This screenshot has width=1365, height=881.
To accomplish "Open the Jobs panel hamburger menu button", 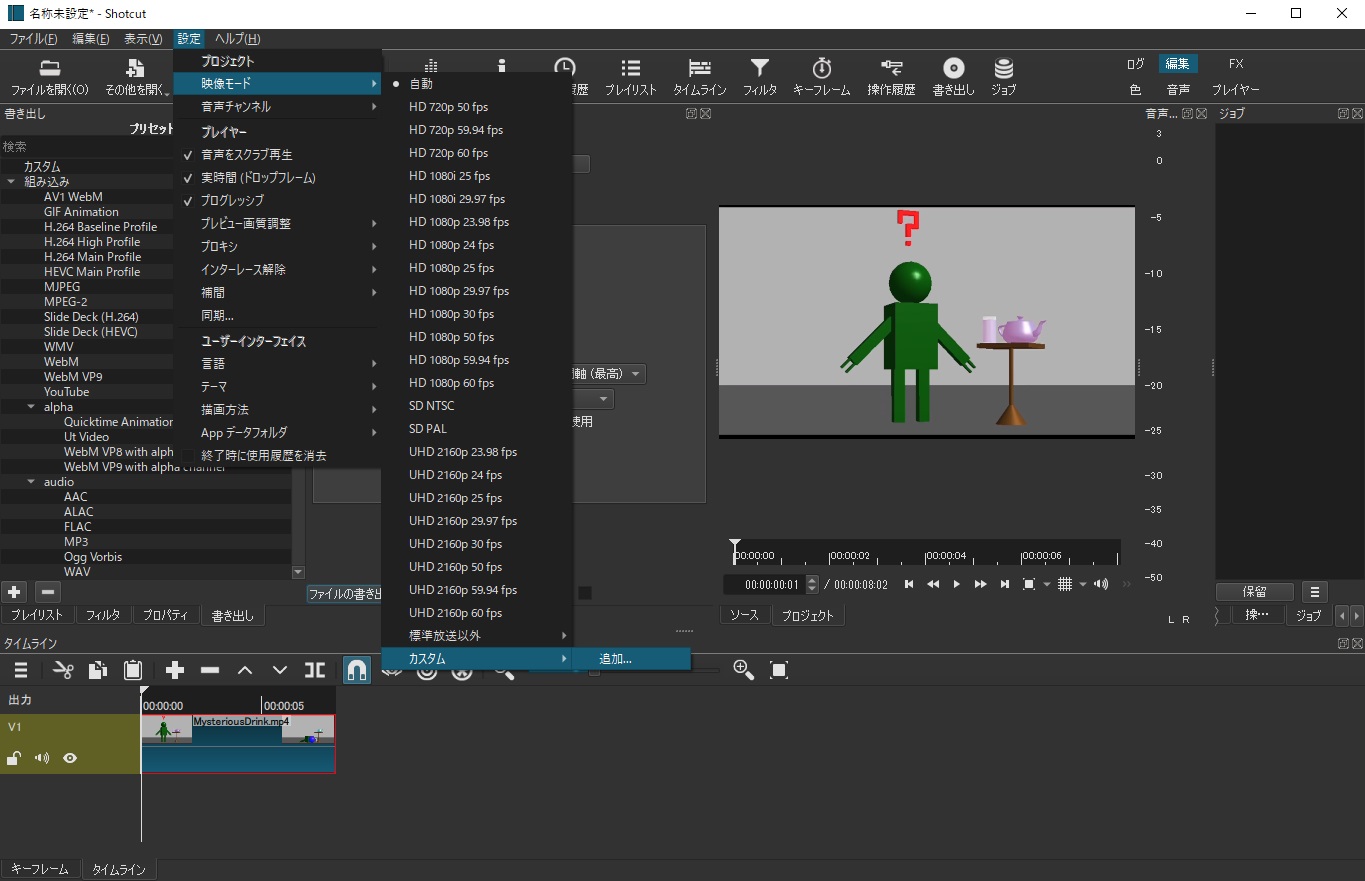I will point(1314,592).
